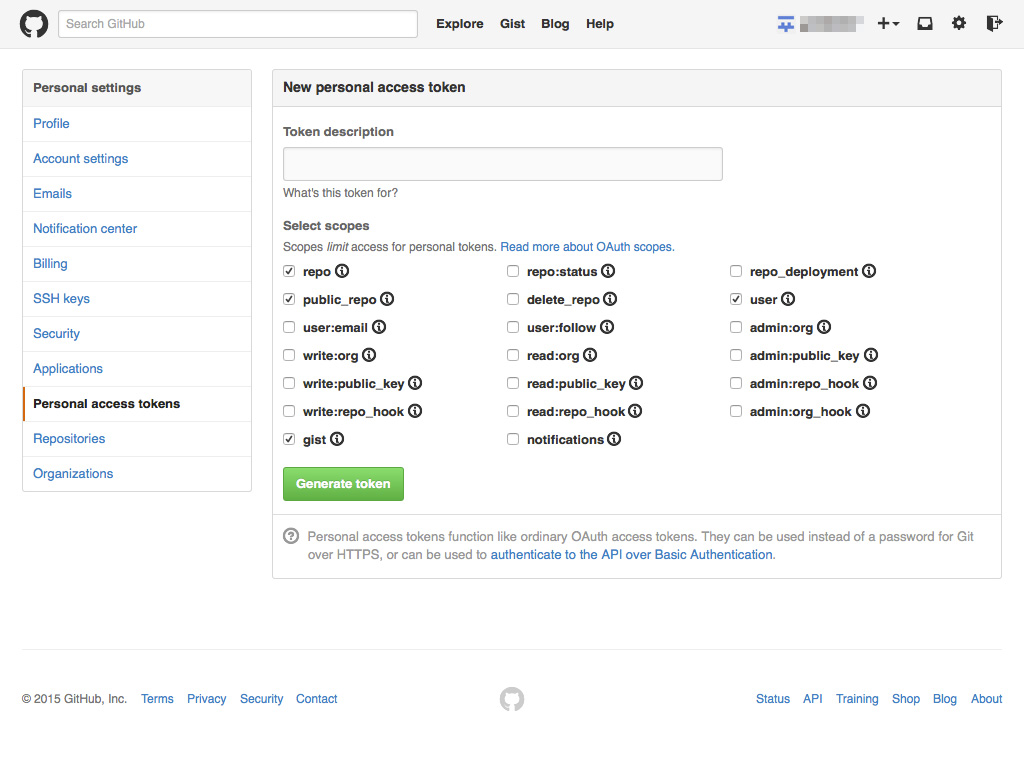The width and height of the screenshot is (1024, 768).
Task: Click the Search GitHub box
Action: pyautogui.click(x=238, y=24)
